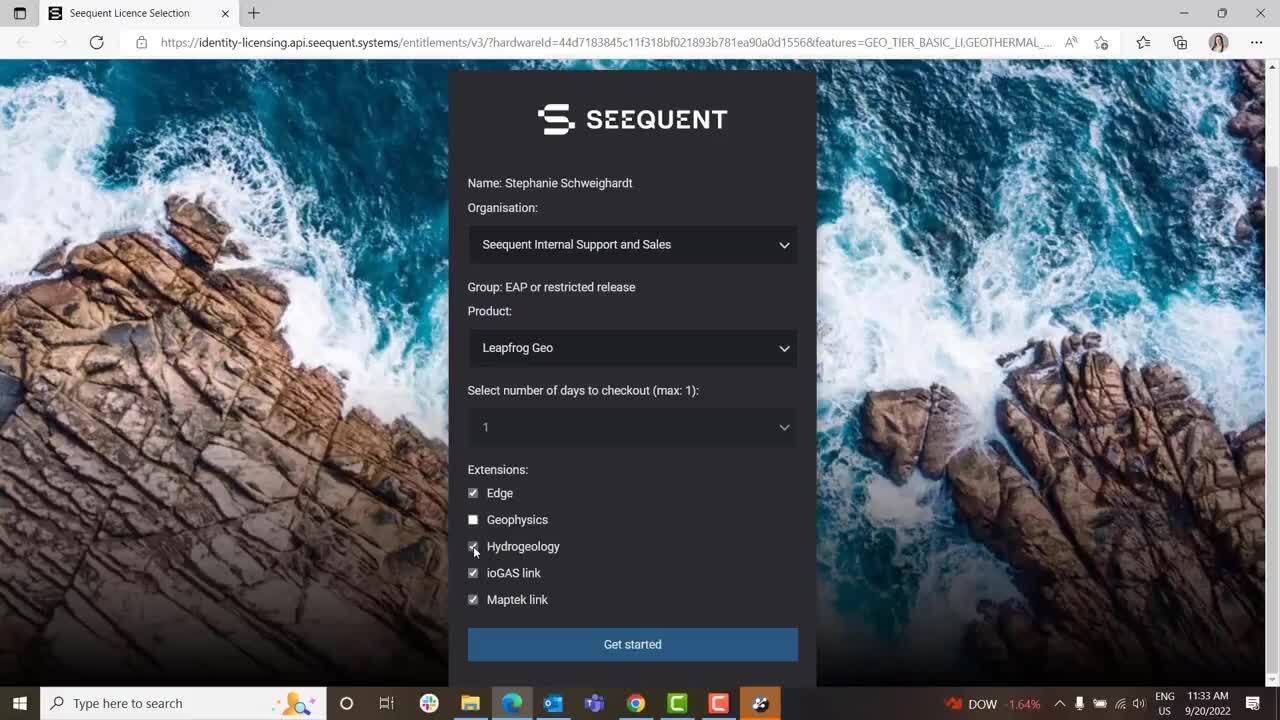View site information via the lock icon
The image size is (1280, 720).
coord(141,42)
